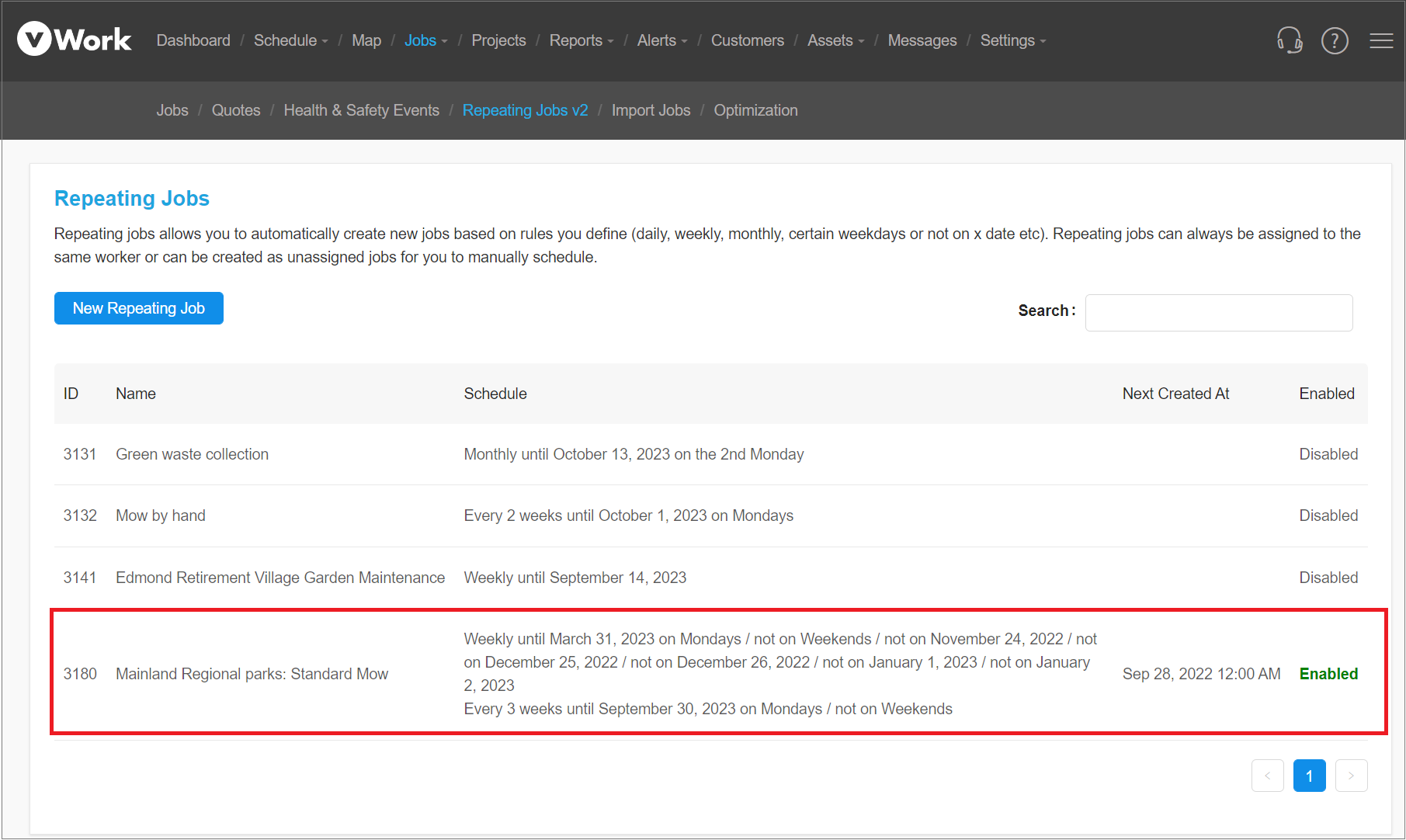Click Disabled status for Green waste collection
Viewport: 1406px width, 840px height.
pos(1328,454)
